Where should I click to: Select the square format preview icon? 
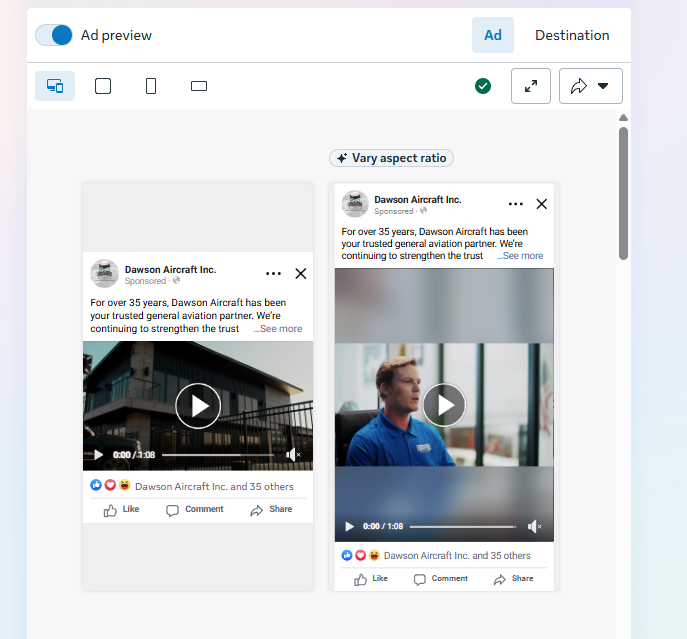tap(103, 86)
